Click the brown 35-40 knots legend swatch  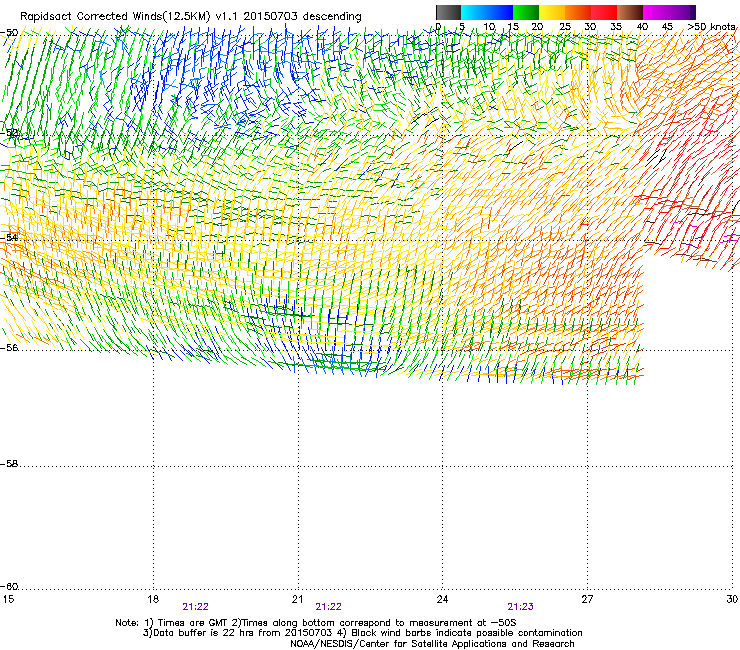coord(630,12)
